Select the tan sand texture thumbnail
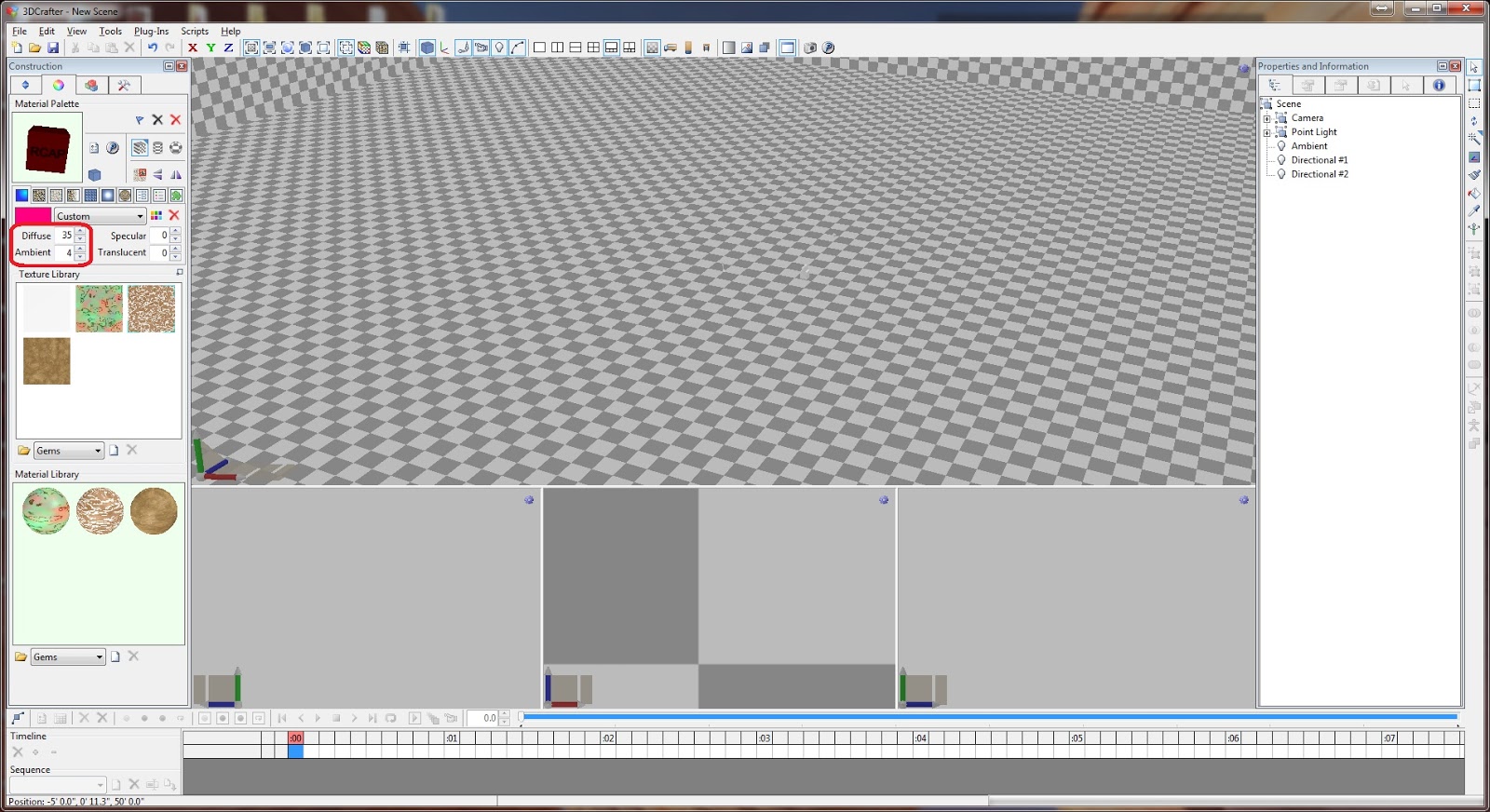1490x812 pixels. tap(47, 361)
